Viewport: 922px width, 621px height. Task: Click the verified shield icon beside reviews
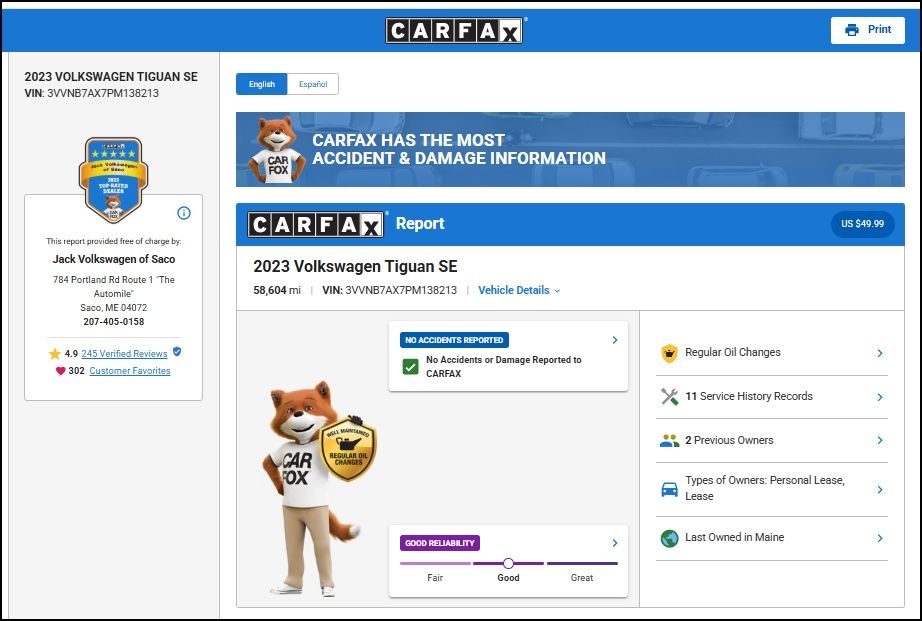click(177, 352)
